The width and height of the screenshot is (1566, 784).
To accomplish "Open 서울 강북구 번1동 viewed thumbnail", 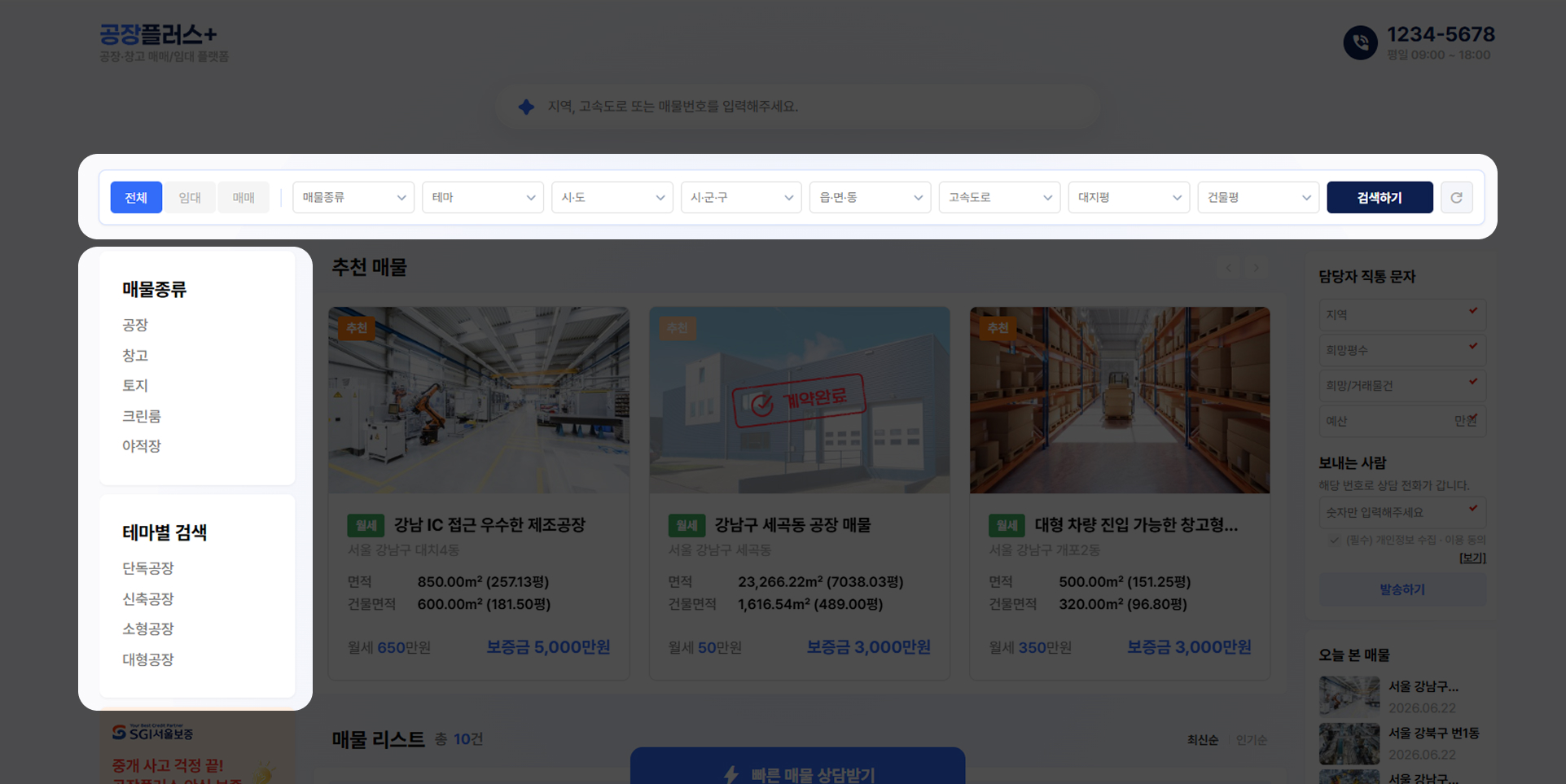I will tap(1349, 743).
